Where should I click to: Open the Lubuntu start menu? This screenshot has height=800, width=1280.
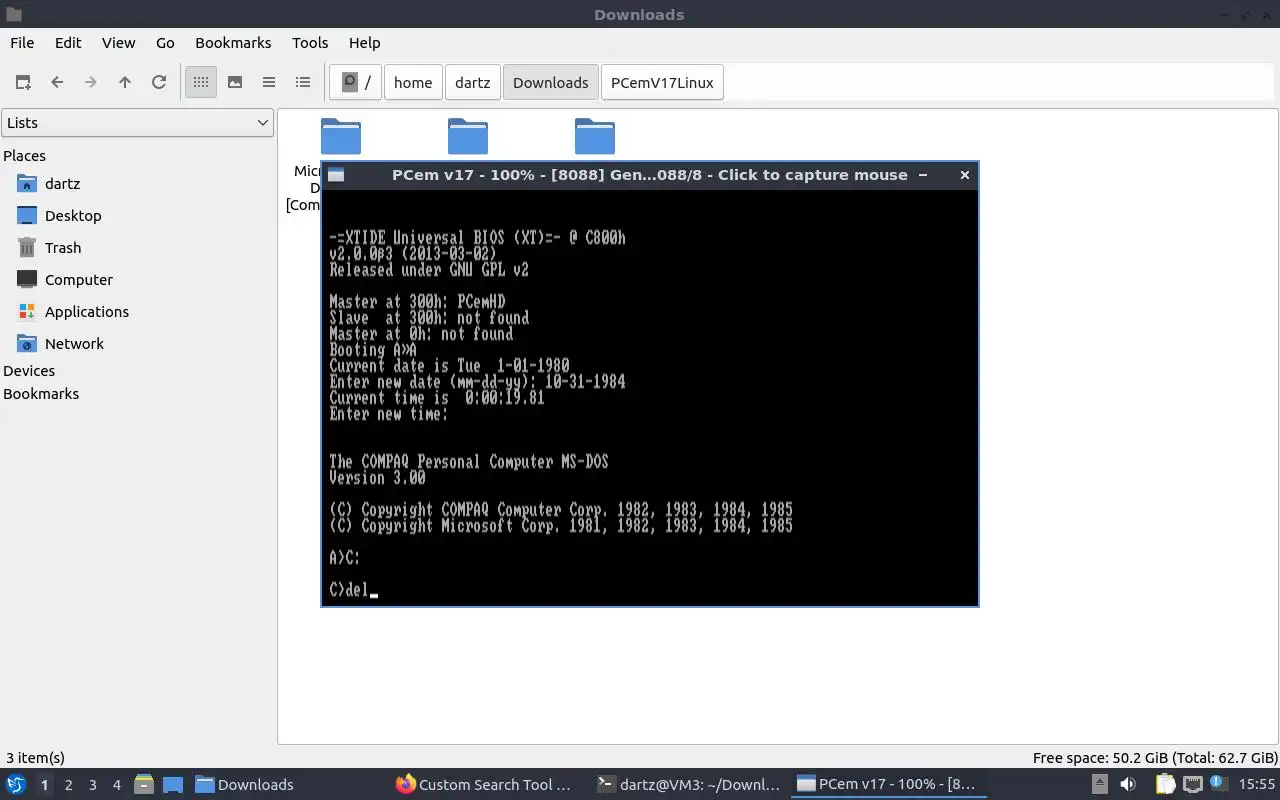pyautogui.click(x=15, y=784)
